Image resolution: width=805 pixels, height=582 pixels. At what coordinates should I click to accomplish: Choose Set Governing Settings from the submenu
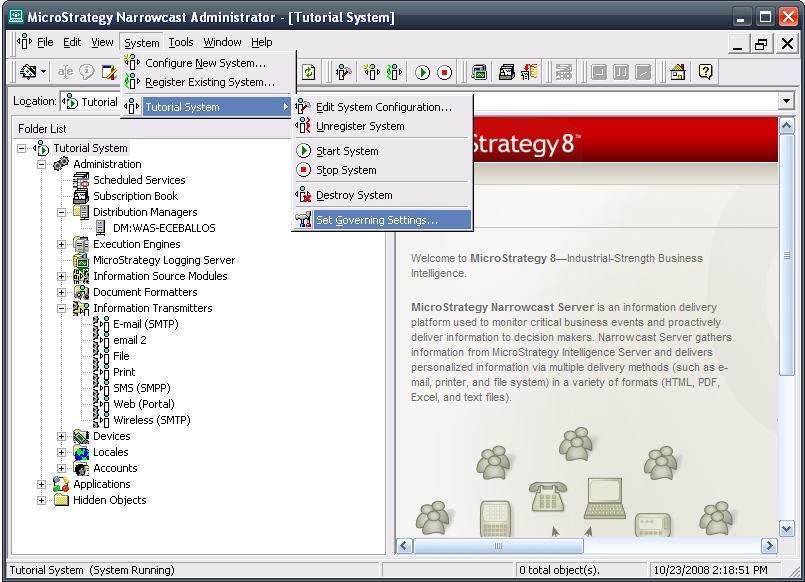coord(376,220)
